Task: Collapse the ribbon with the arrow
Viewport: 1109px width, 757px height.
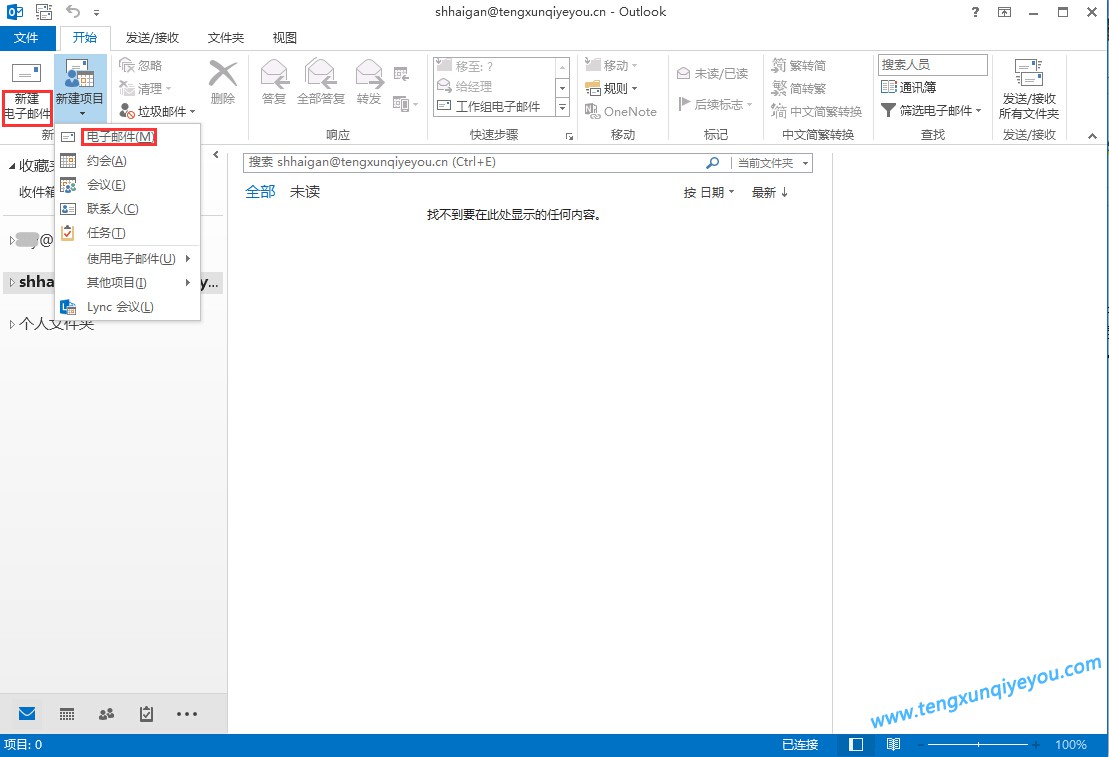Action: (x=1093, y=135)
